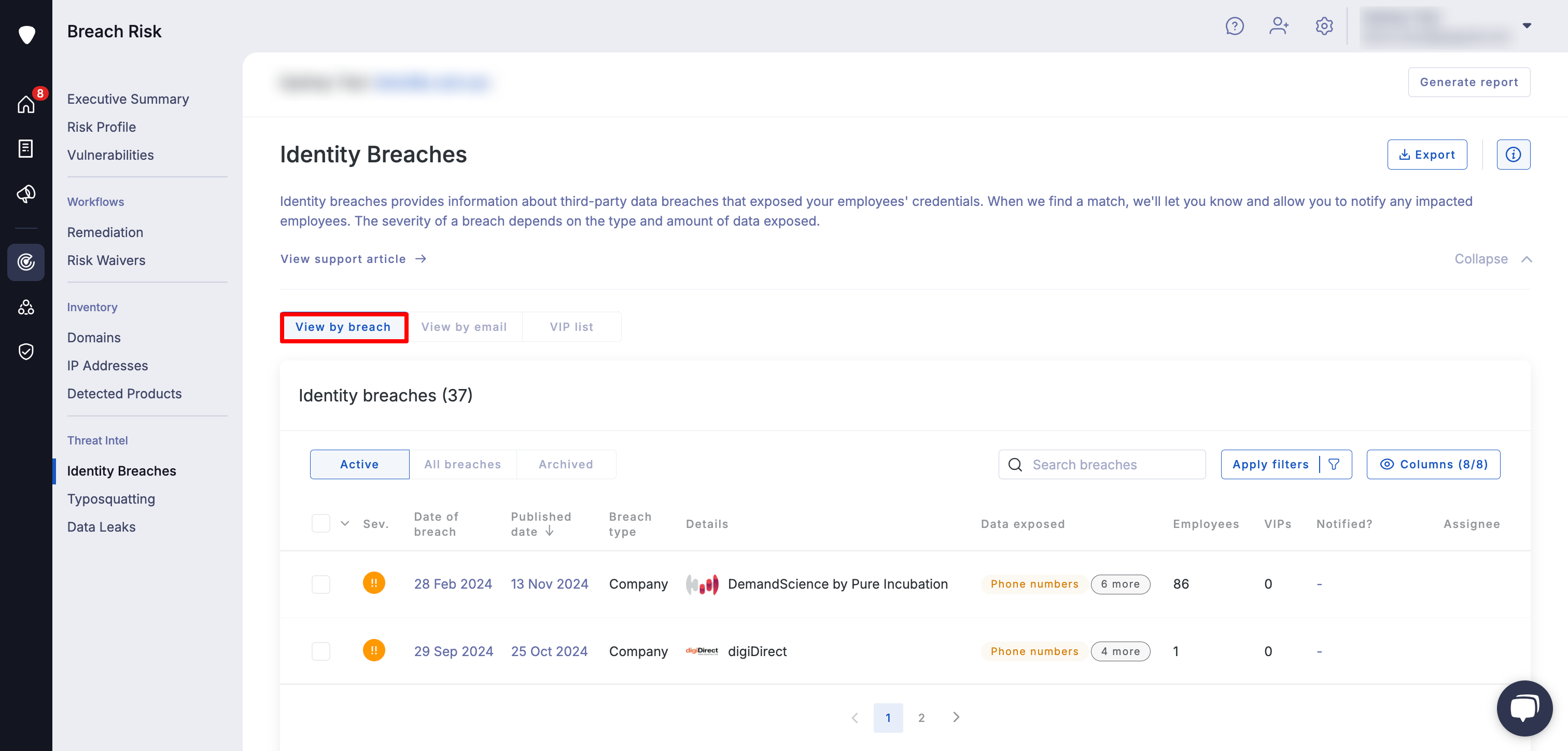
Task: Tick the select-all breaches checkbox
Action: click(321, 523)
